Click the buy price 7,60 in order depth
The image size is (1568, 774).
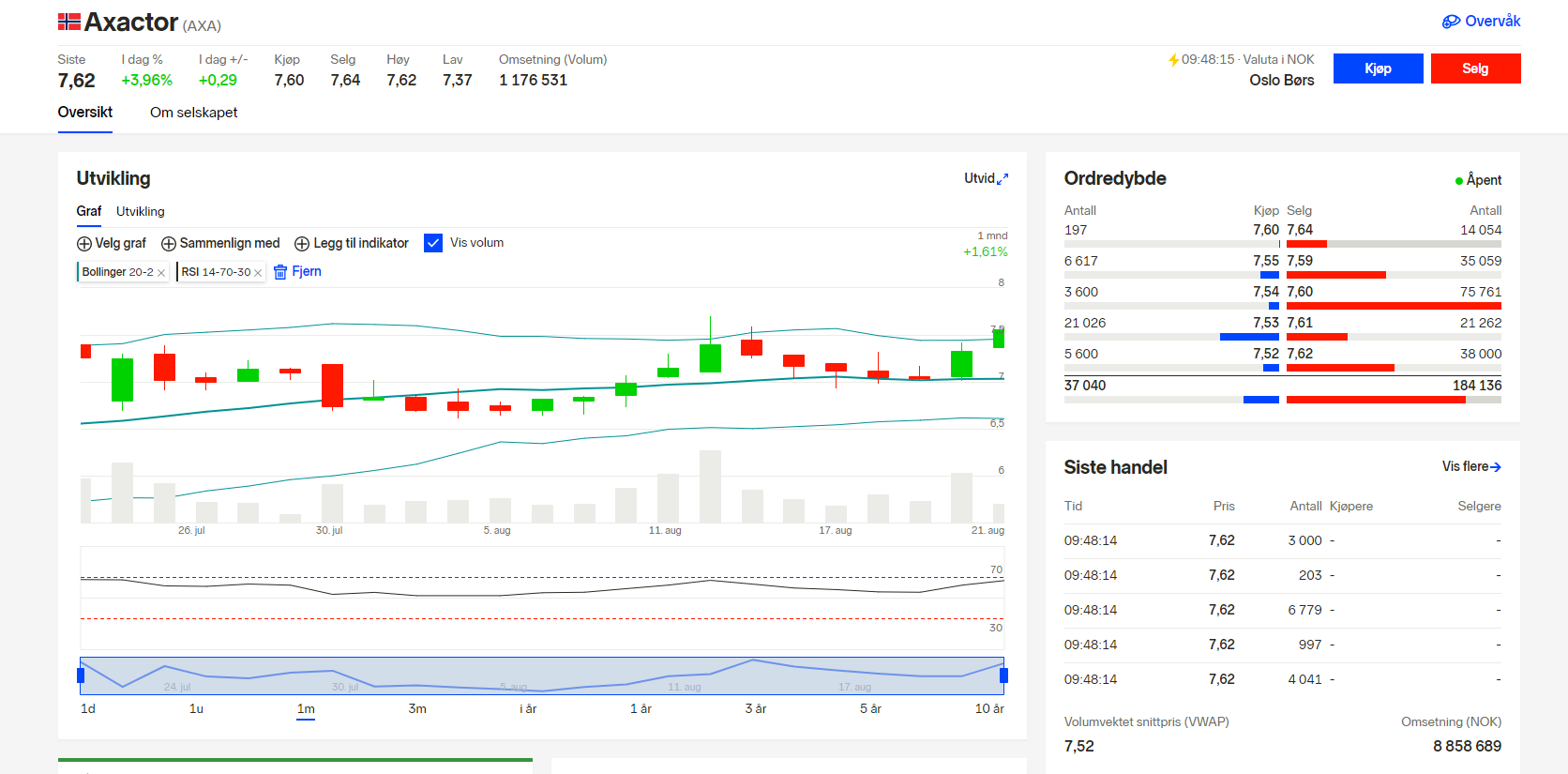tap(1266, 230)
